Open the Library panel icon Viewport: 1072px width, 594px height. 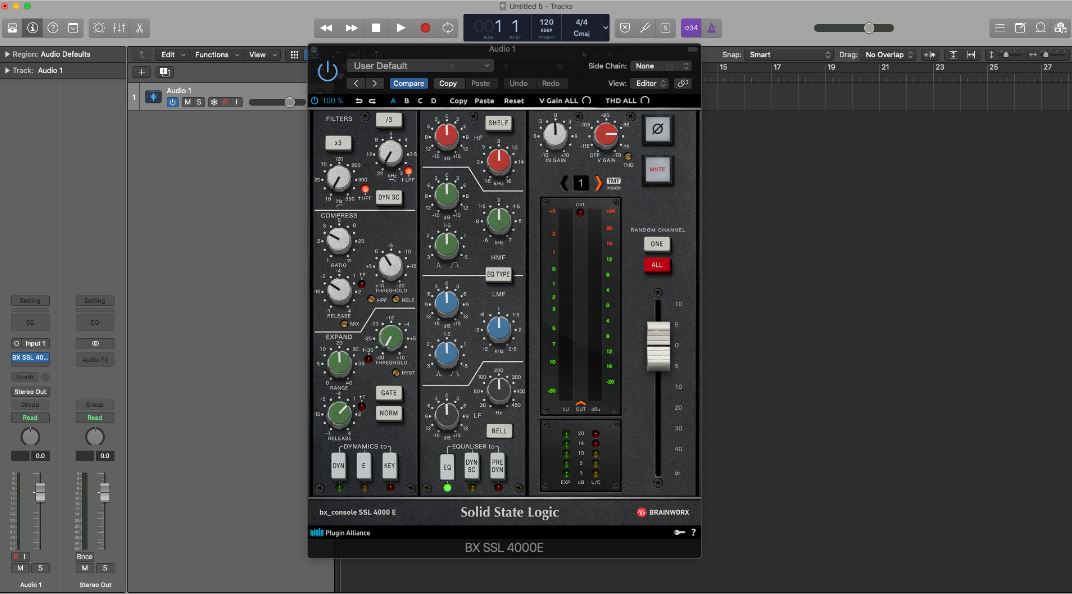[12, 28]
